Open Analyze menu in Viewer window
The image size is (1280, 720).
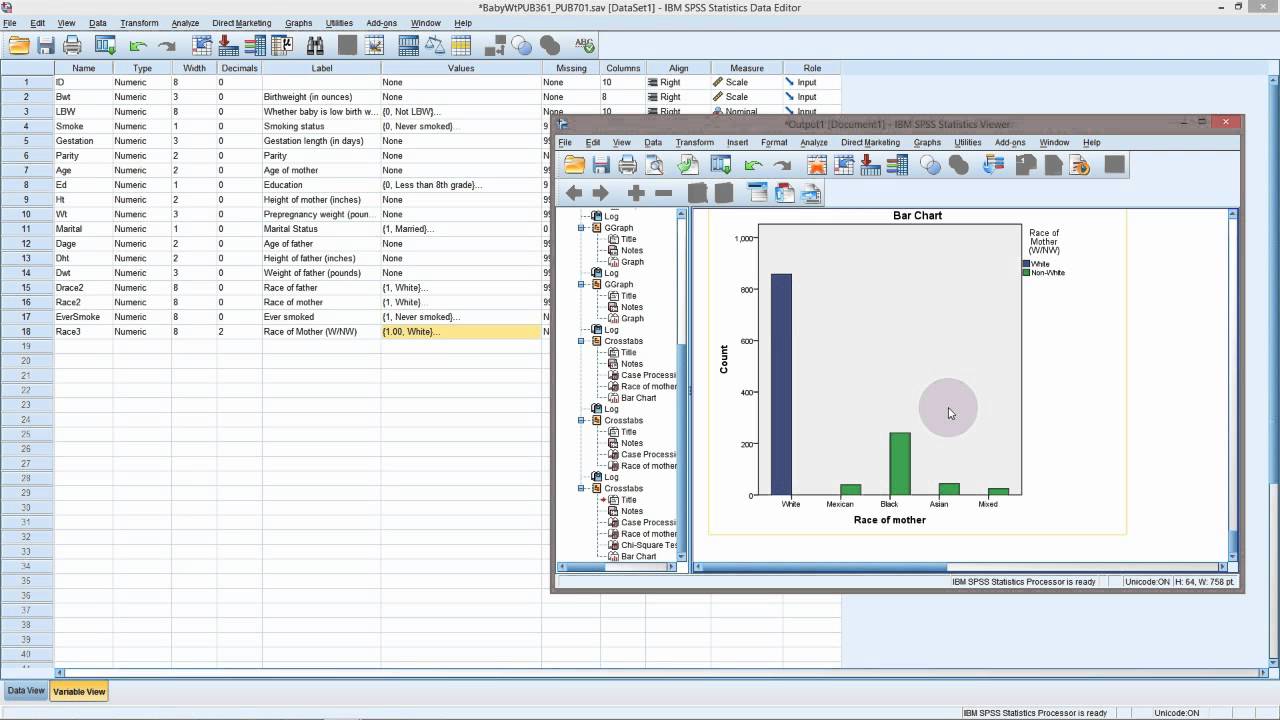pos(814,142)
